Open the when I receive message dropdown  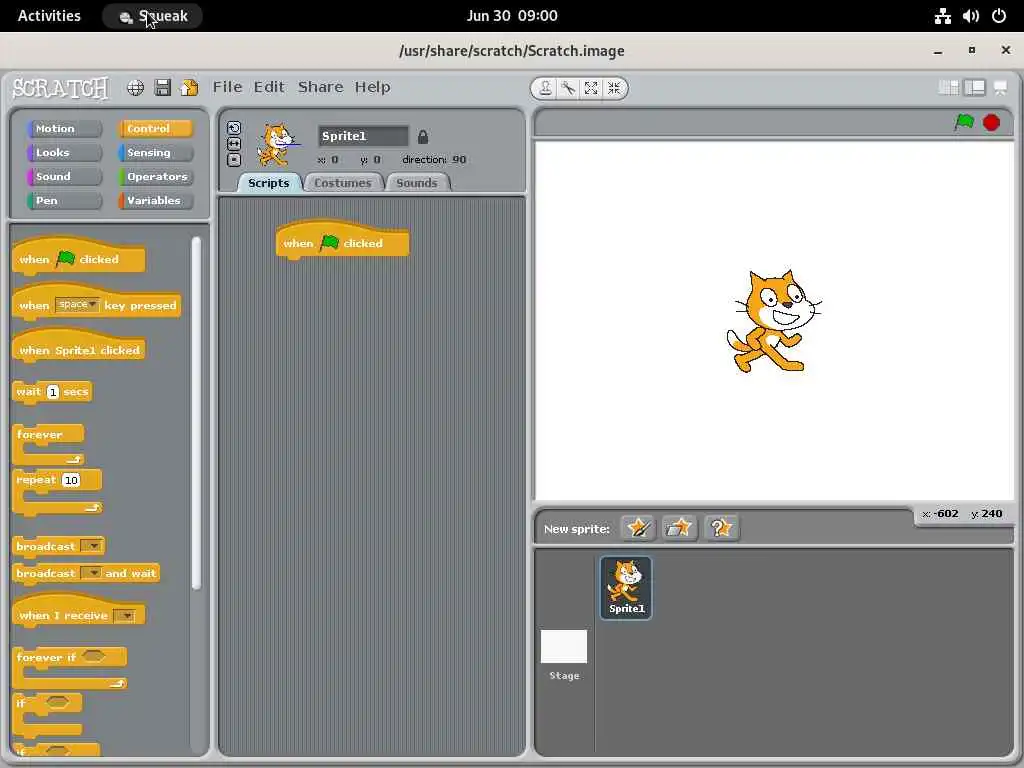coord(124,615)
